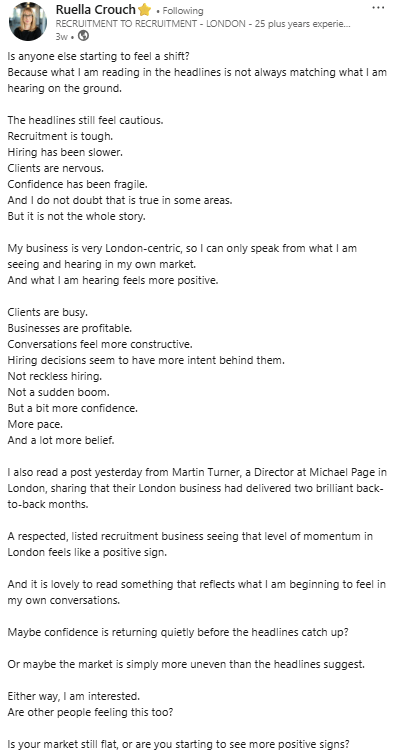394x756 pixels.
Task: Open Ruella Crouch's profile photo
Action: pos(27,22)
